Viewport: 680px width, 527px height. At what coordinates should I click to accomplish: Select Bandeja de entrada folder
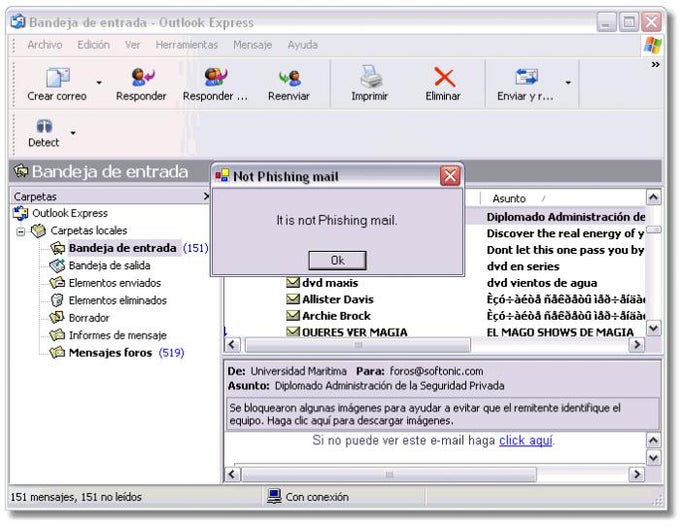pyautogui.click(x=122, y=248)
